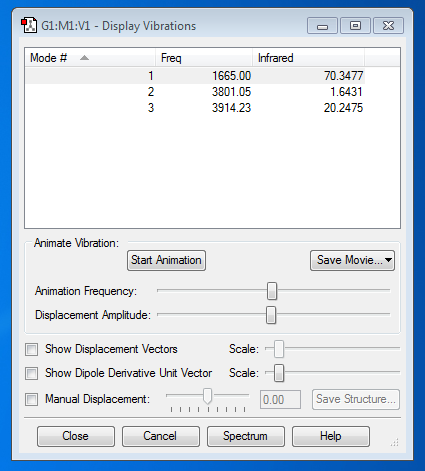The image size is (425, 471).
Task: Click the GaussView molecule icon in title bar
Action: click(x=29, y=25)
